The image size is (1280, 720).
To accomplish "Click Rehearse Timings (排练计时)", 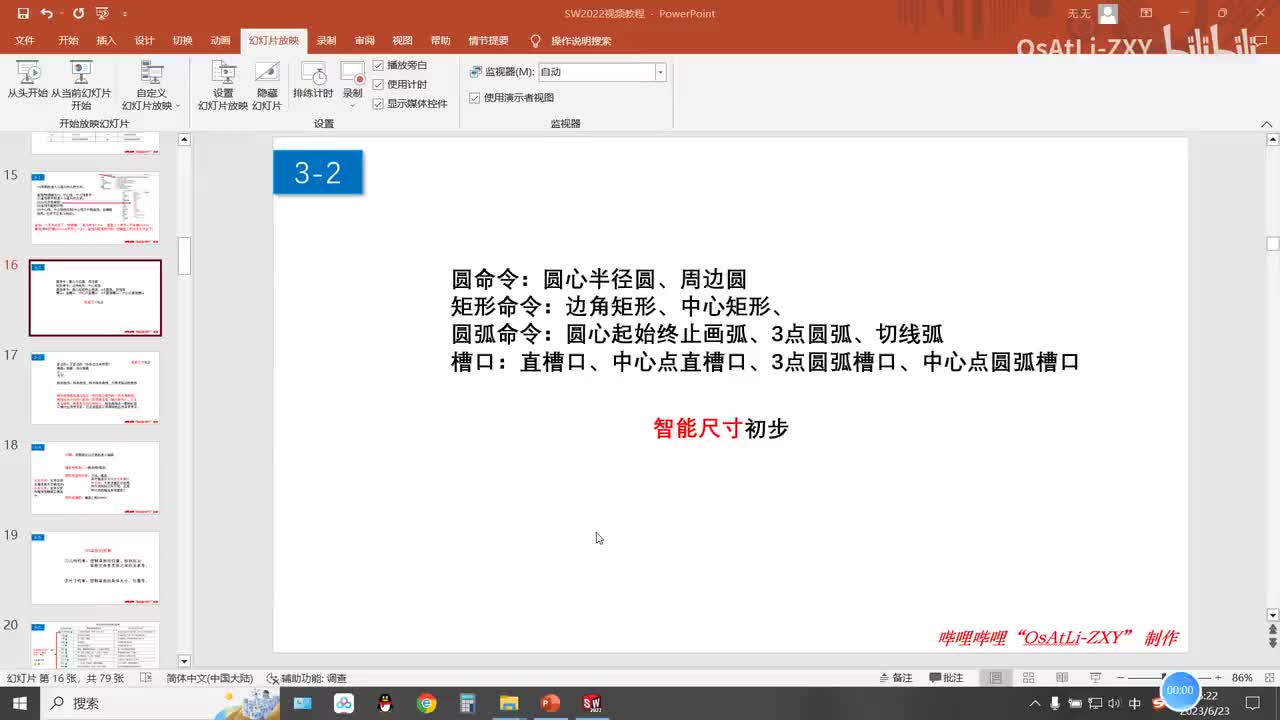I will [313, 80].
